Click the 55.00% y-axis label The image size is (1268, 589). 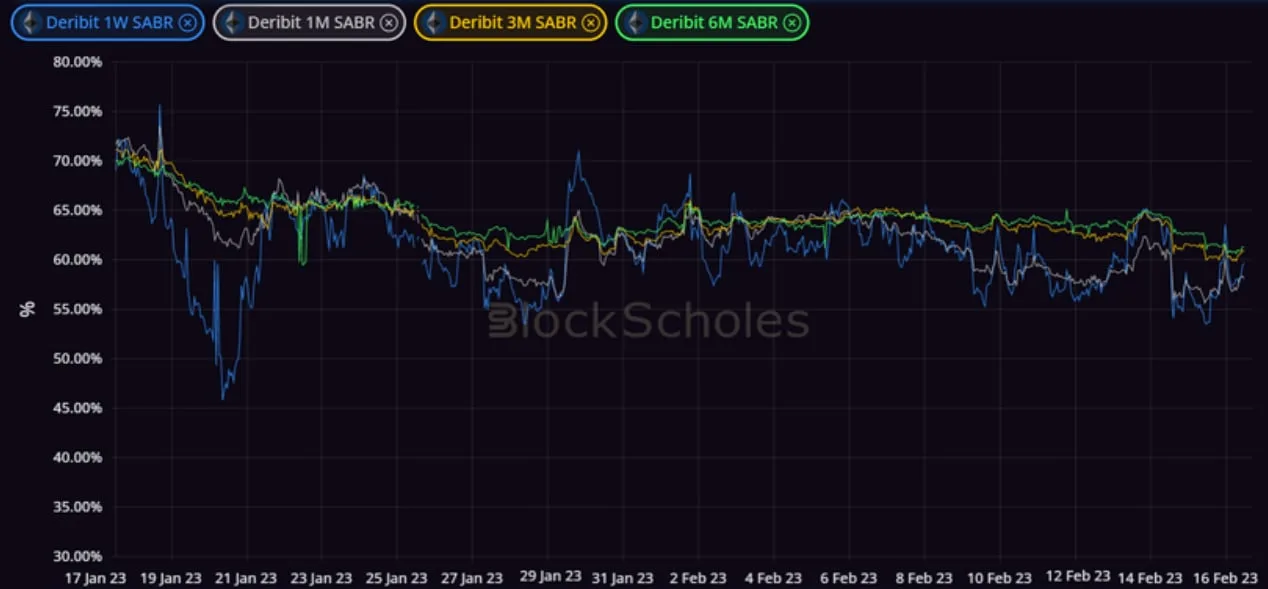tap(78, 309)
